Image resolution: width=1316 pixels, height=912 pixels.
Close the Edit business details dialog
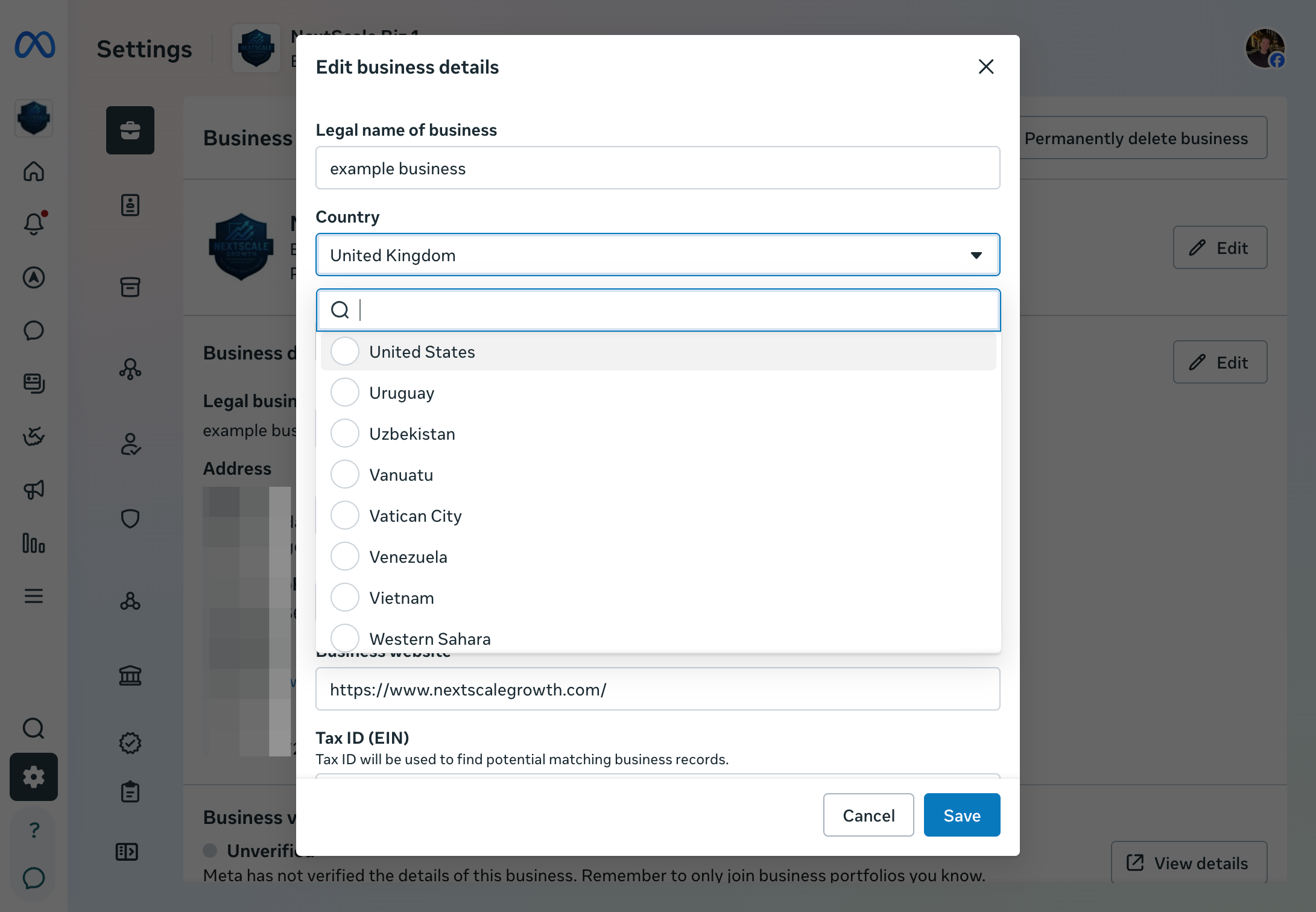coord(986,67)
